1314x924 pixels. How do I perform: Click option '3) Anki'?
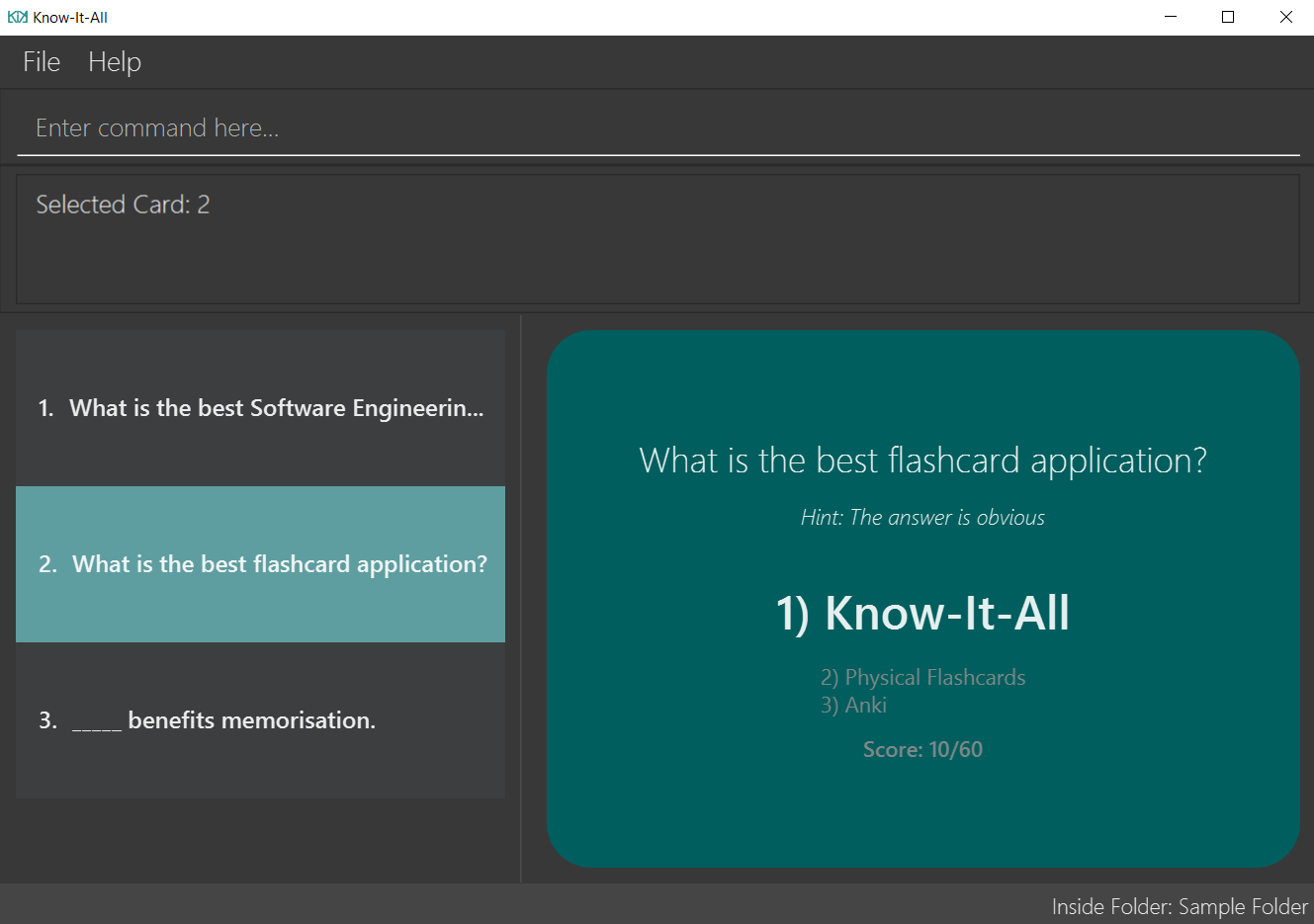point(853,705)
